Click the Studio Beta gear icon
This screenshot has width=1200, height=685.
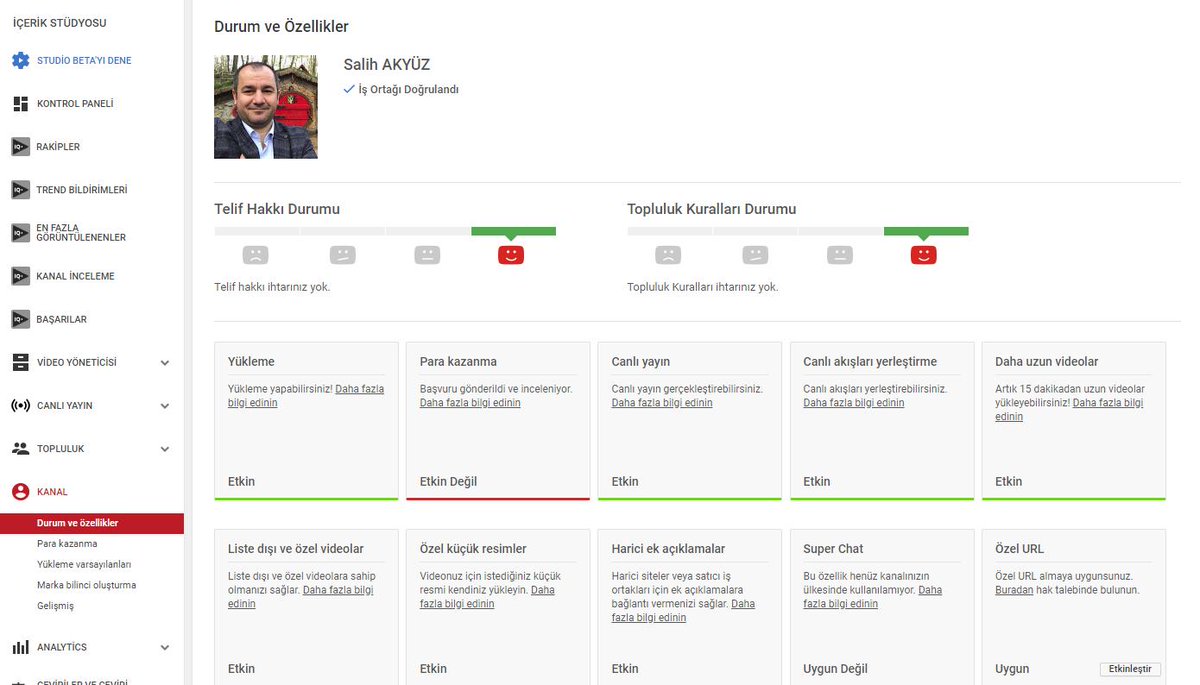[20, 61]
